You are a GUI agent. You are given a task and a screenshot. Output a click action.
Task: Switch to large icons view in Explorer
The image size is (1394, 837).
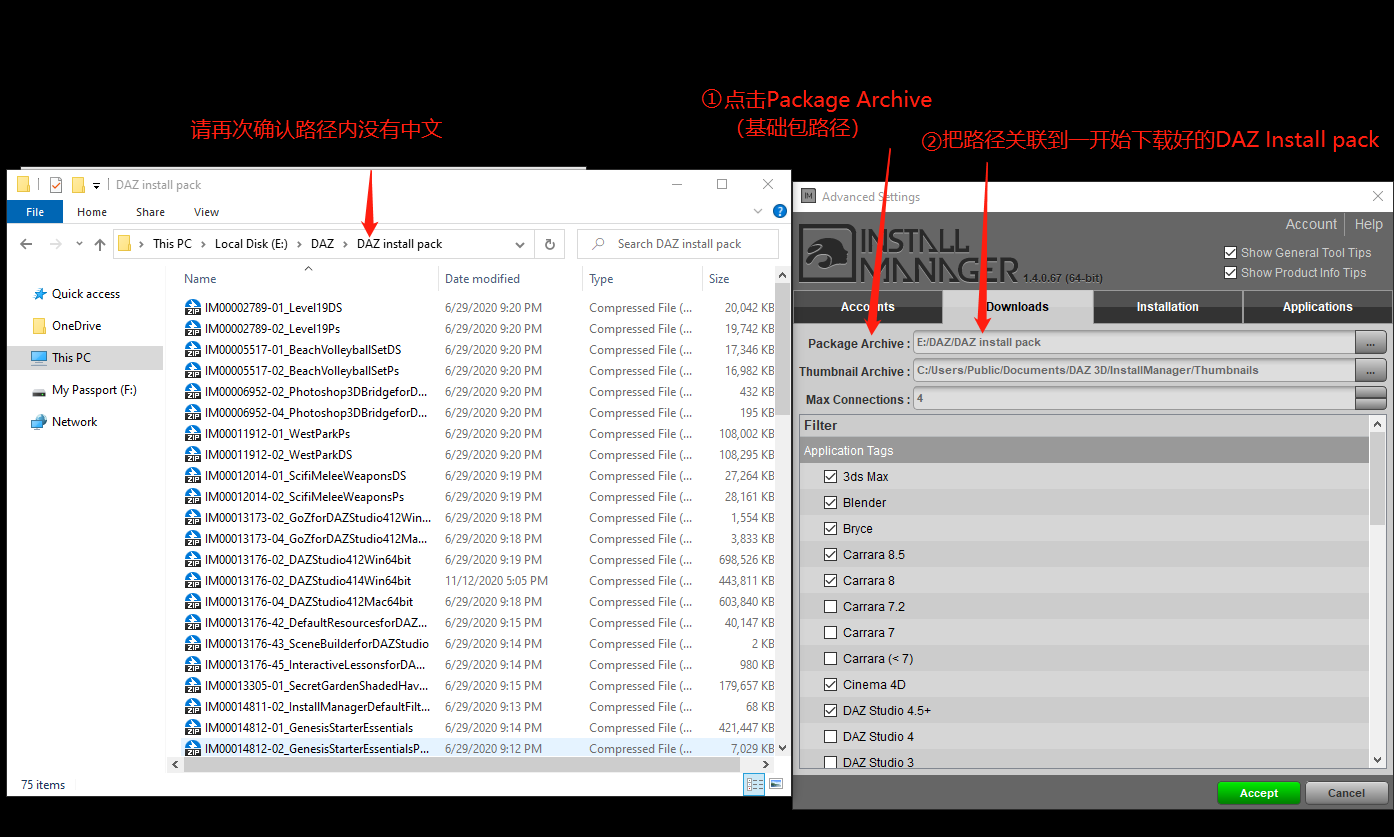[774, 785]
